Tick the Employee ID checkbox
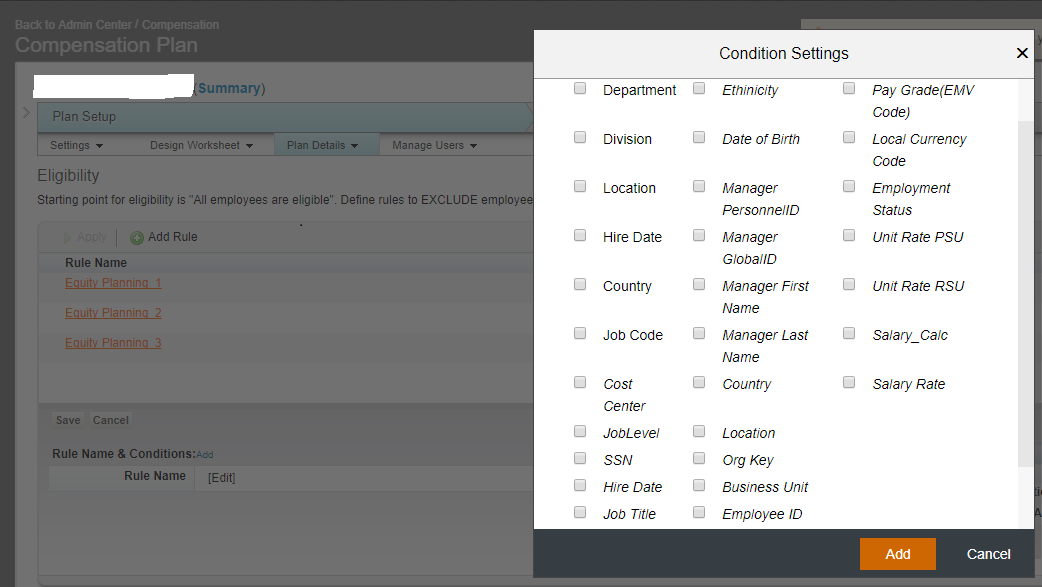Viewport: 1042px width, 587px height. 699,513
